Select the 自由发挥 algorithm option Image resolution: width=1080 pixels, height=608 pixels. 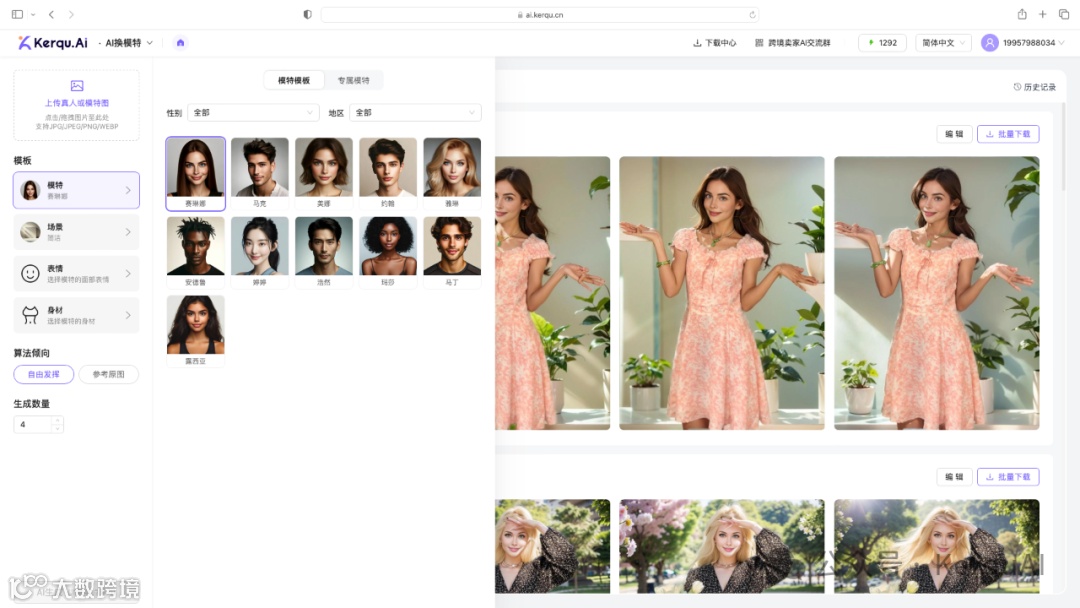pyautogui.click(x=43, y=374)
